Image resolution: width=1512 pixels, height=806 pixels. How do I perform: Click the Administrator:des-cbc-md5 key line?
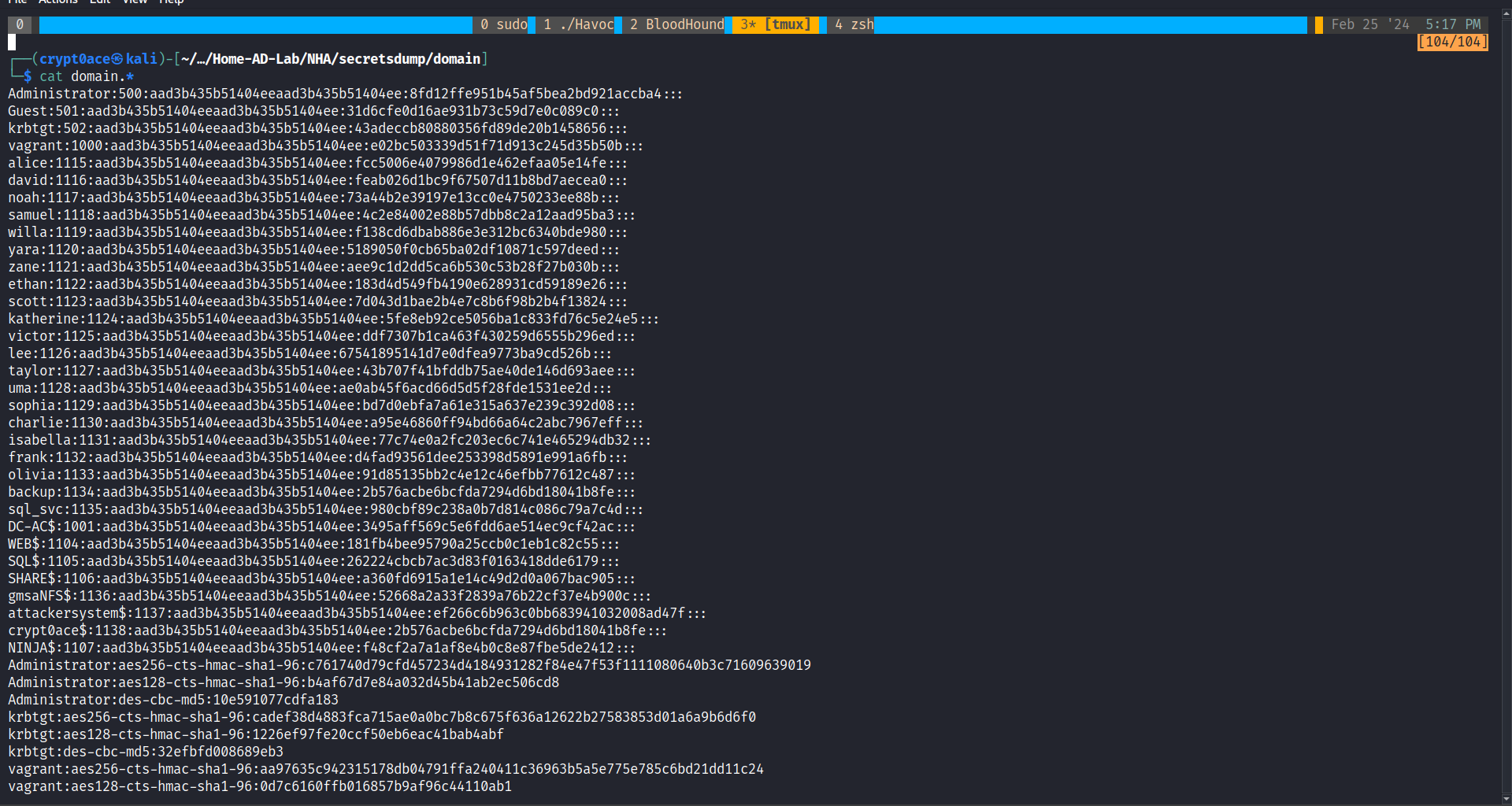coord(173,700)
